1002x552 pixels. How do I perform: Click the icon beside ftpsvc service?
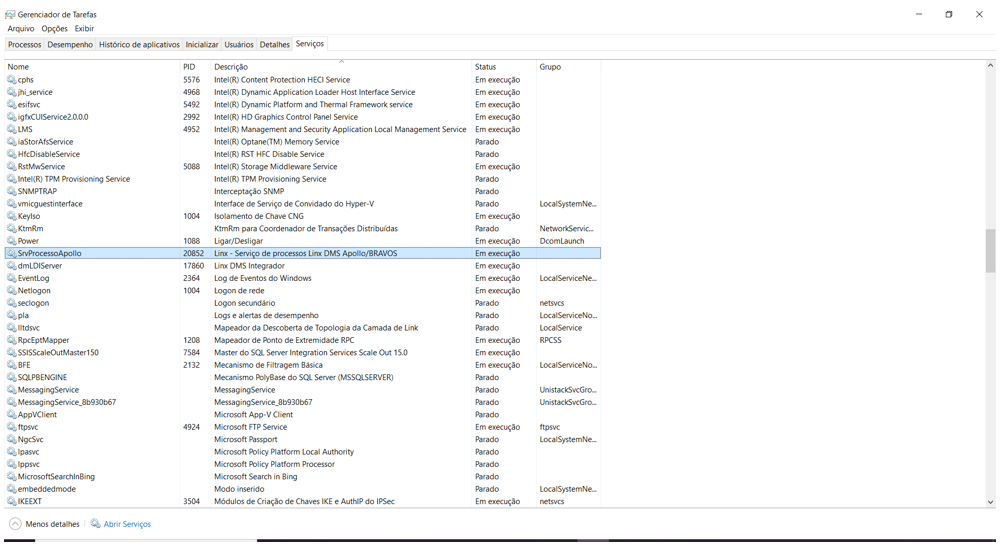(x=12, y=427)
